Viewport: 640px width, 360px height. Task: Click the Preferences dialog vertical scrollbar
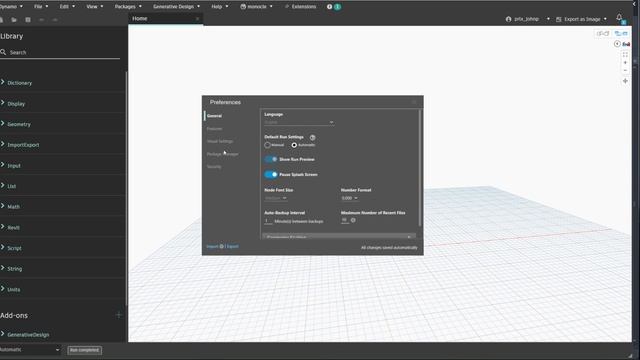coord(419,167)
